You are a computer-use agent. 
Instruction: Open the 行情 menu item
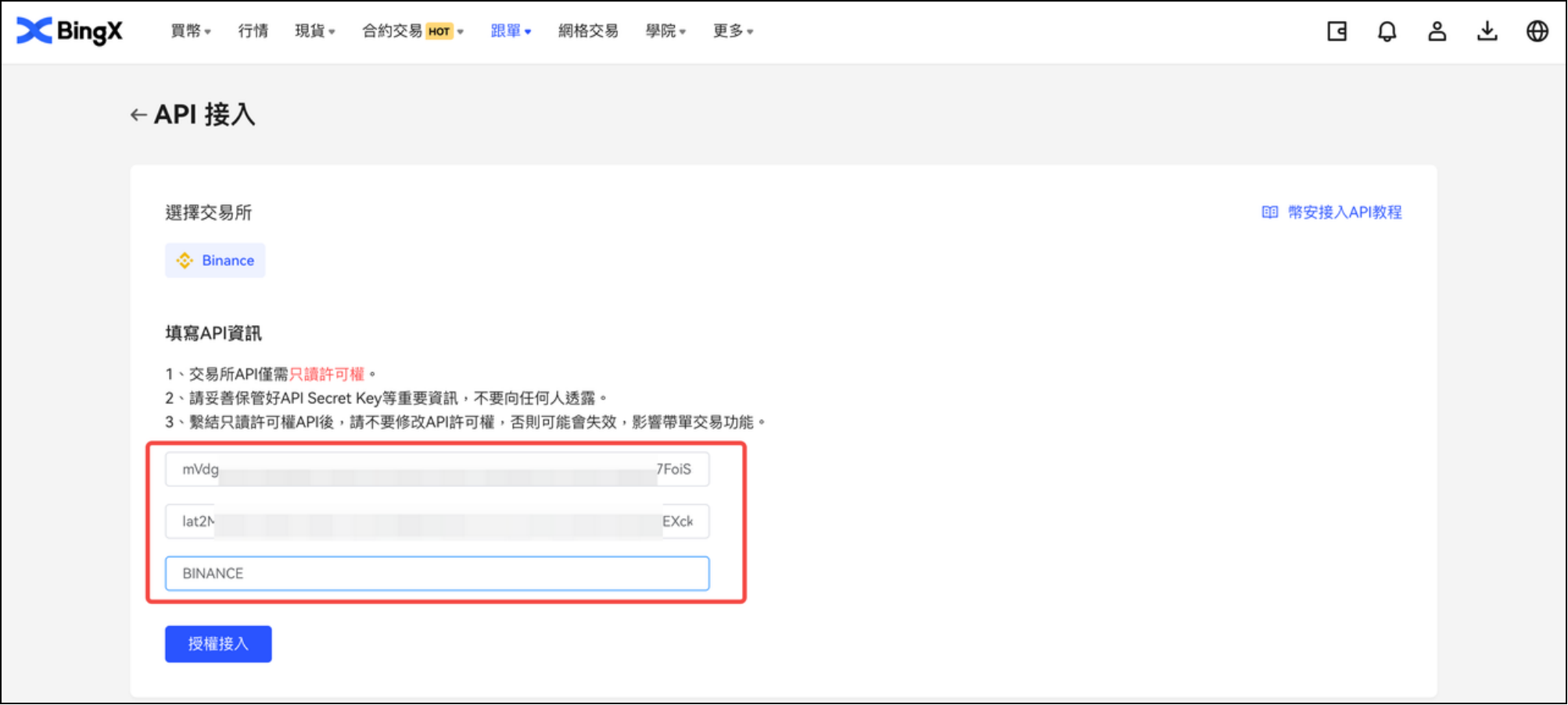(253, 31)
